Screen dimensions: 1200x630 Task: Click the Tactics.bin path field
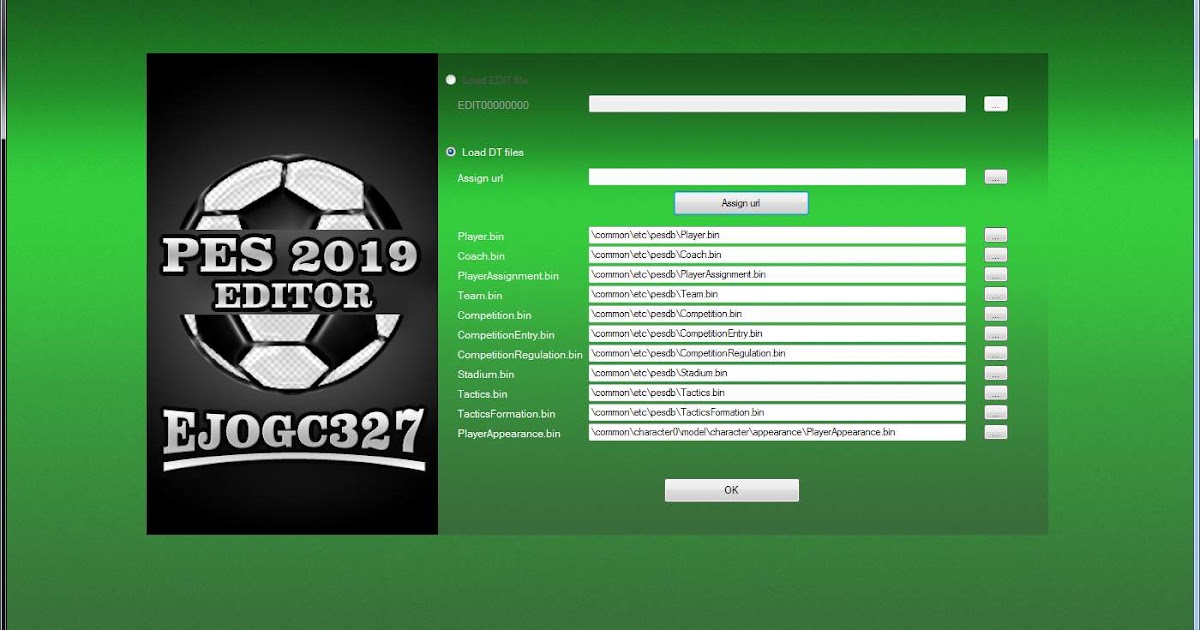tap(777, 393)
